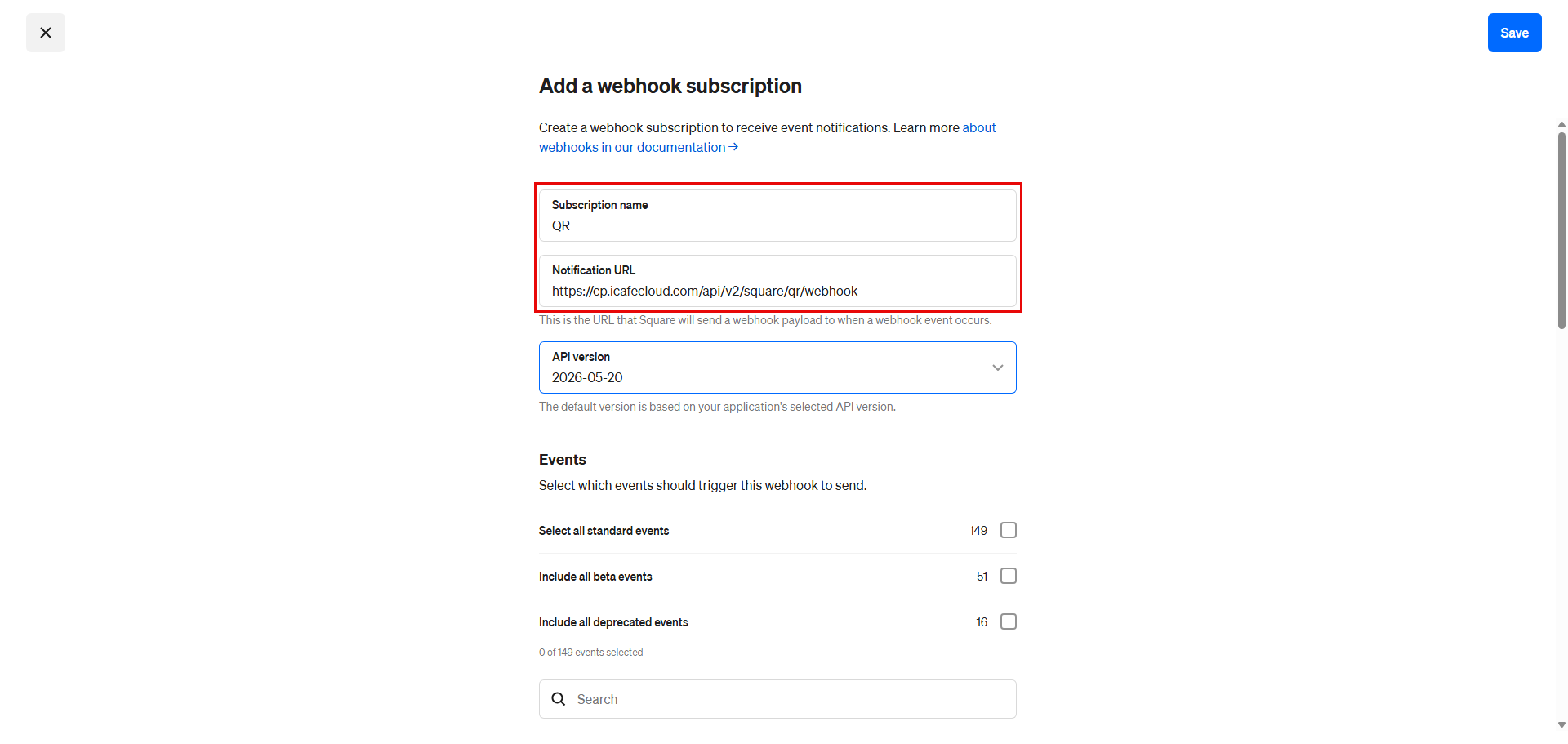Click the scrollbar down arrow
Viewport: 1568px width, 744px height.
click(x=1561, y=724)
